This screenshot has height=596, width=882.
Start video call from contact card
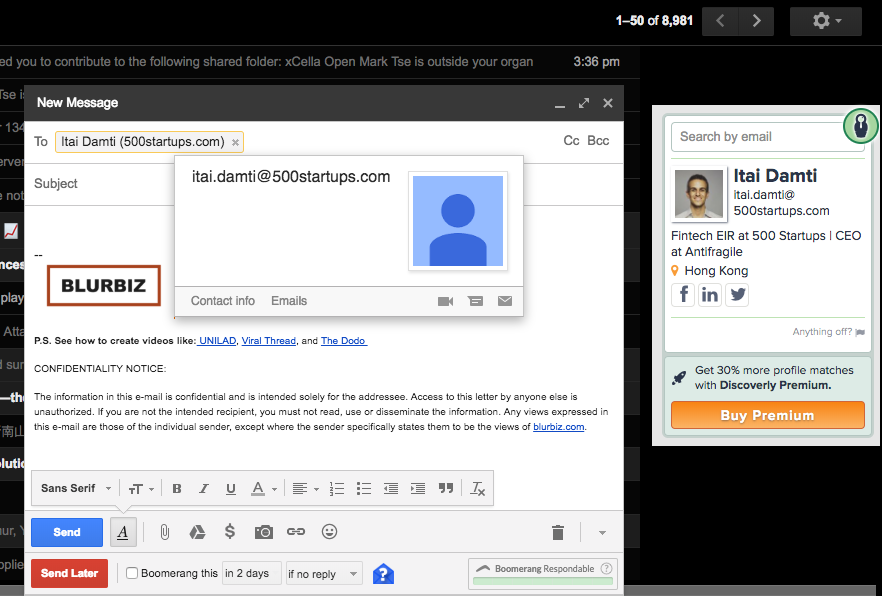click(446, 301)
